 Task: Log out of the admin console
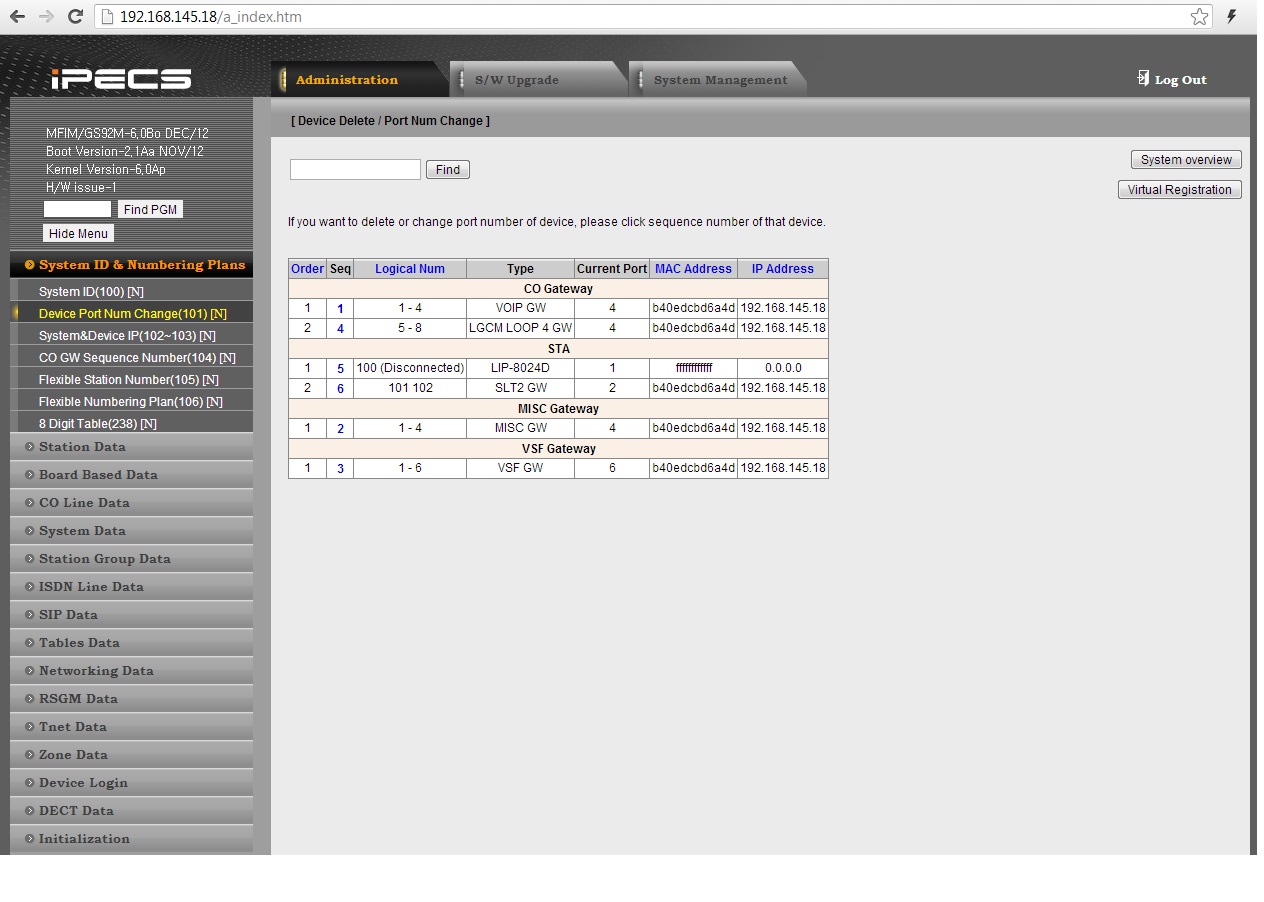1172,80
